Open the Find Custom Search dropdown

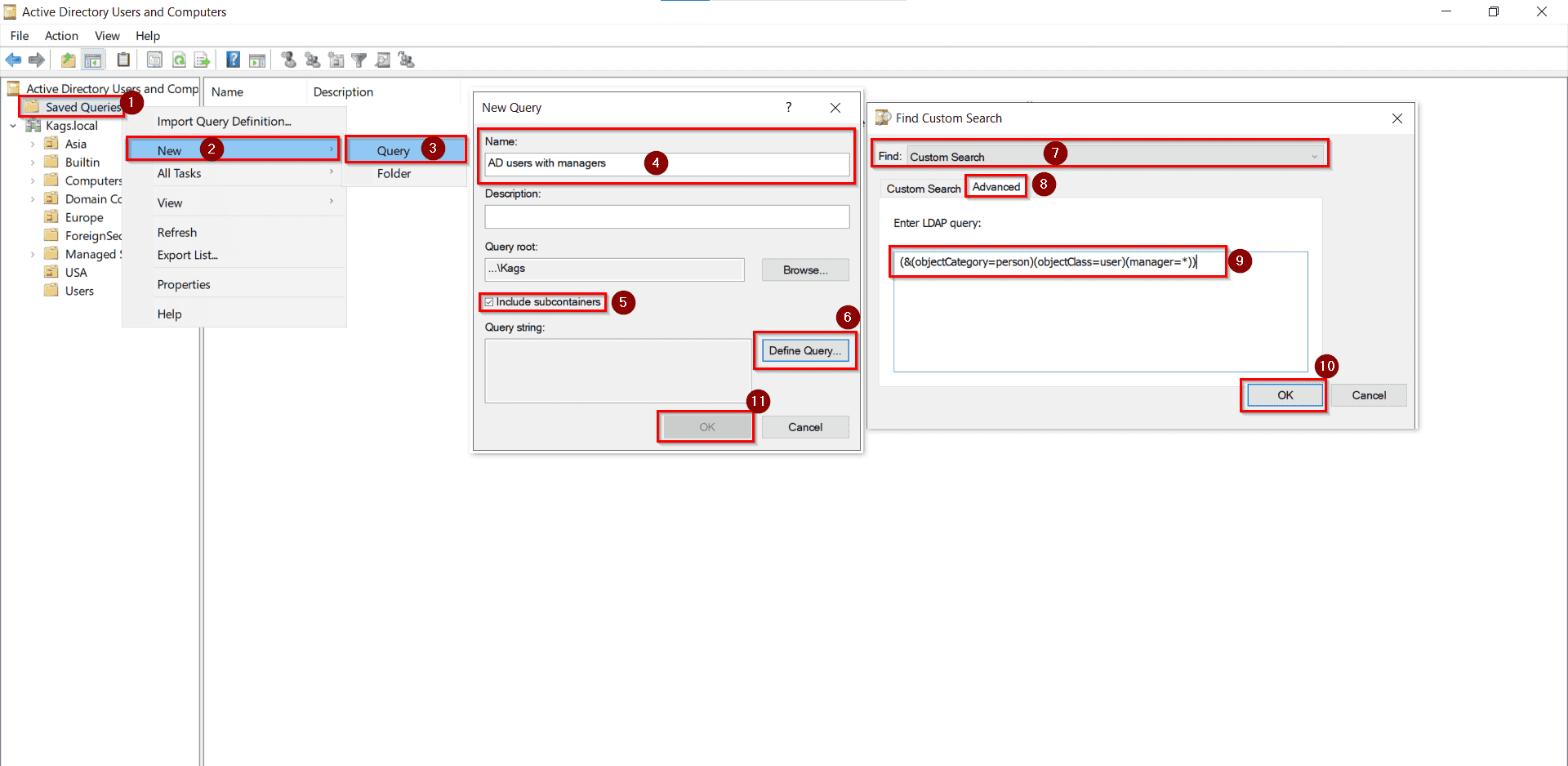[1313, 155]
